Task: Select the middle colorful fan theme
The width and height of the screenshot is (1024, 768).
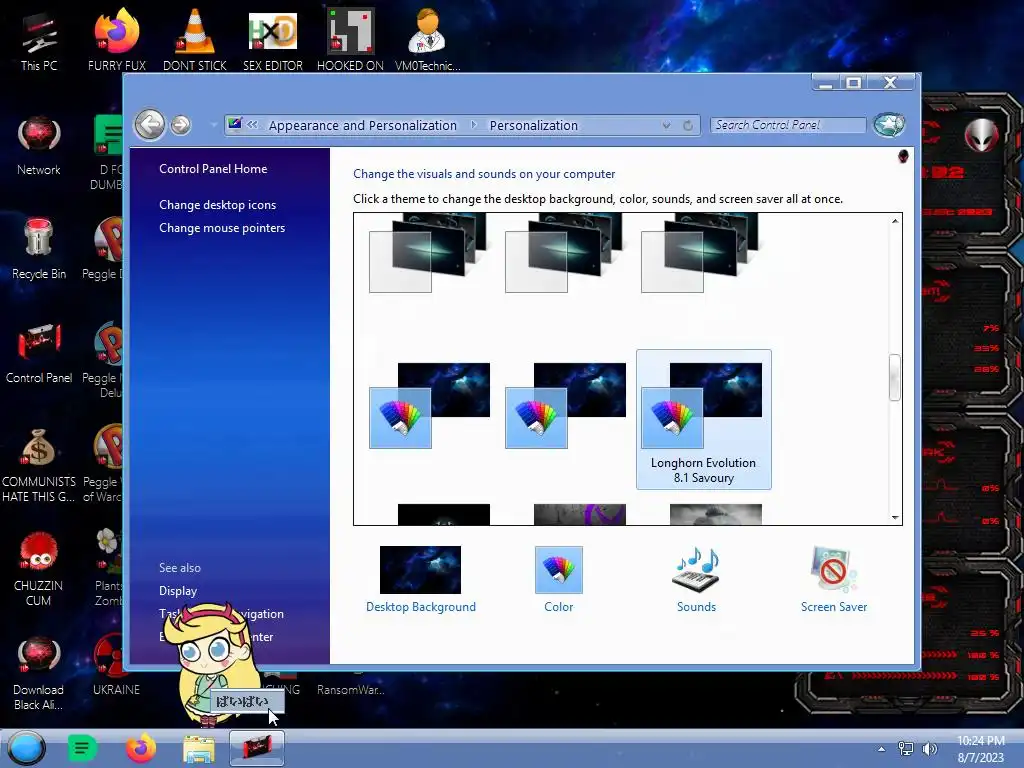Action: click(565, 405)
